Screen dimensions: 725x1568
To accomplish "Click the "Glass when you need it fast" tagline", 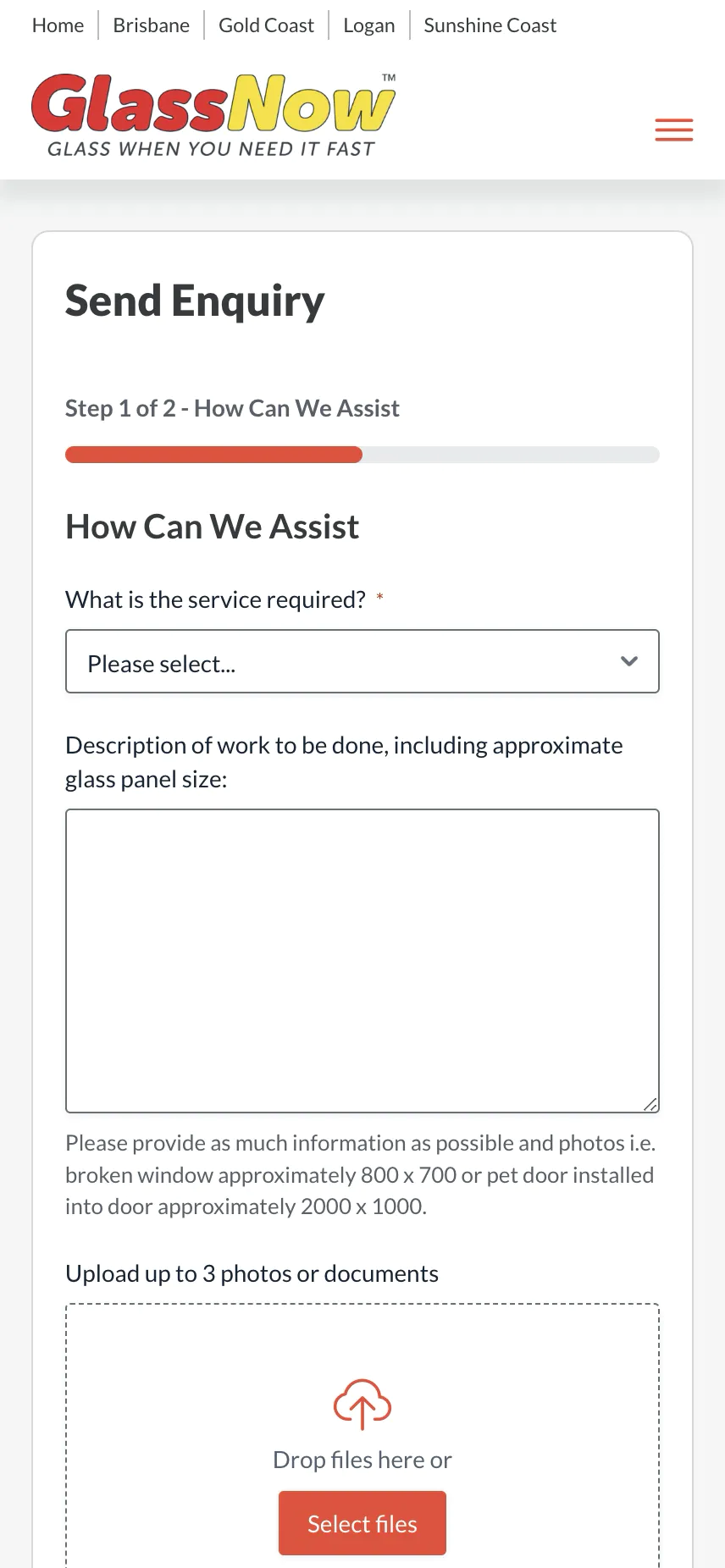I will [211, 150].
